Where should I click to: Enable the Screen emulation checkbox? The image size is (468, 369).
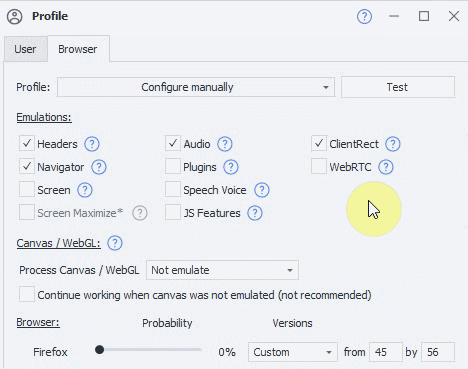pyautogui.click(x=27, y=189)
